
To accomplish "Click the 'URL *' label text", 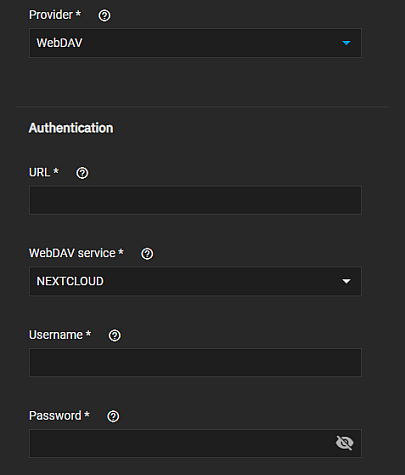I will (x=44, y=172).
